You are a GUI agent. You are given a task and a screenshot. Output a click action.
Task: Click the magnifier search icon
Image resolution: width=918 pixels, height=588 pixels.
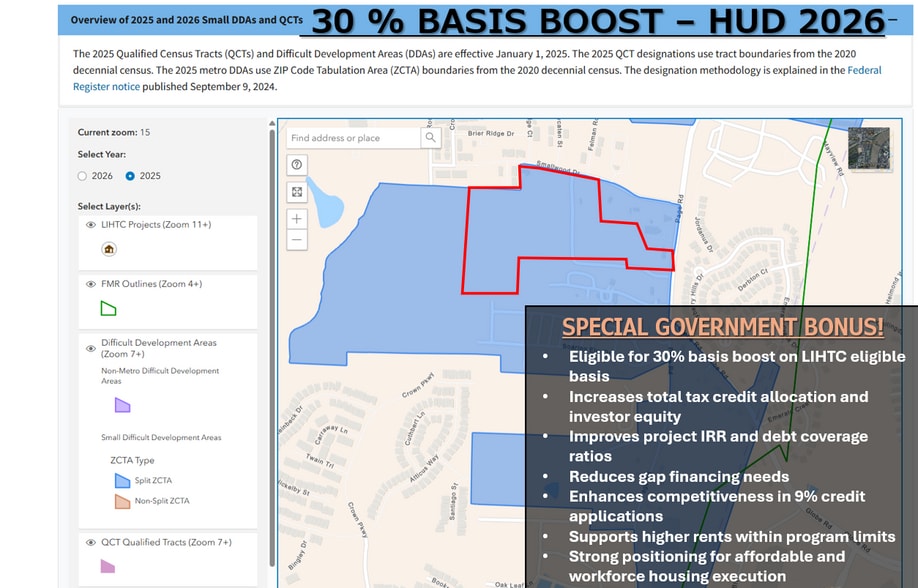tap(430, 138)
